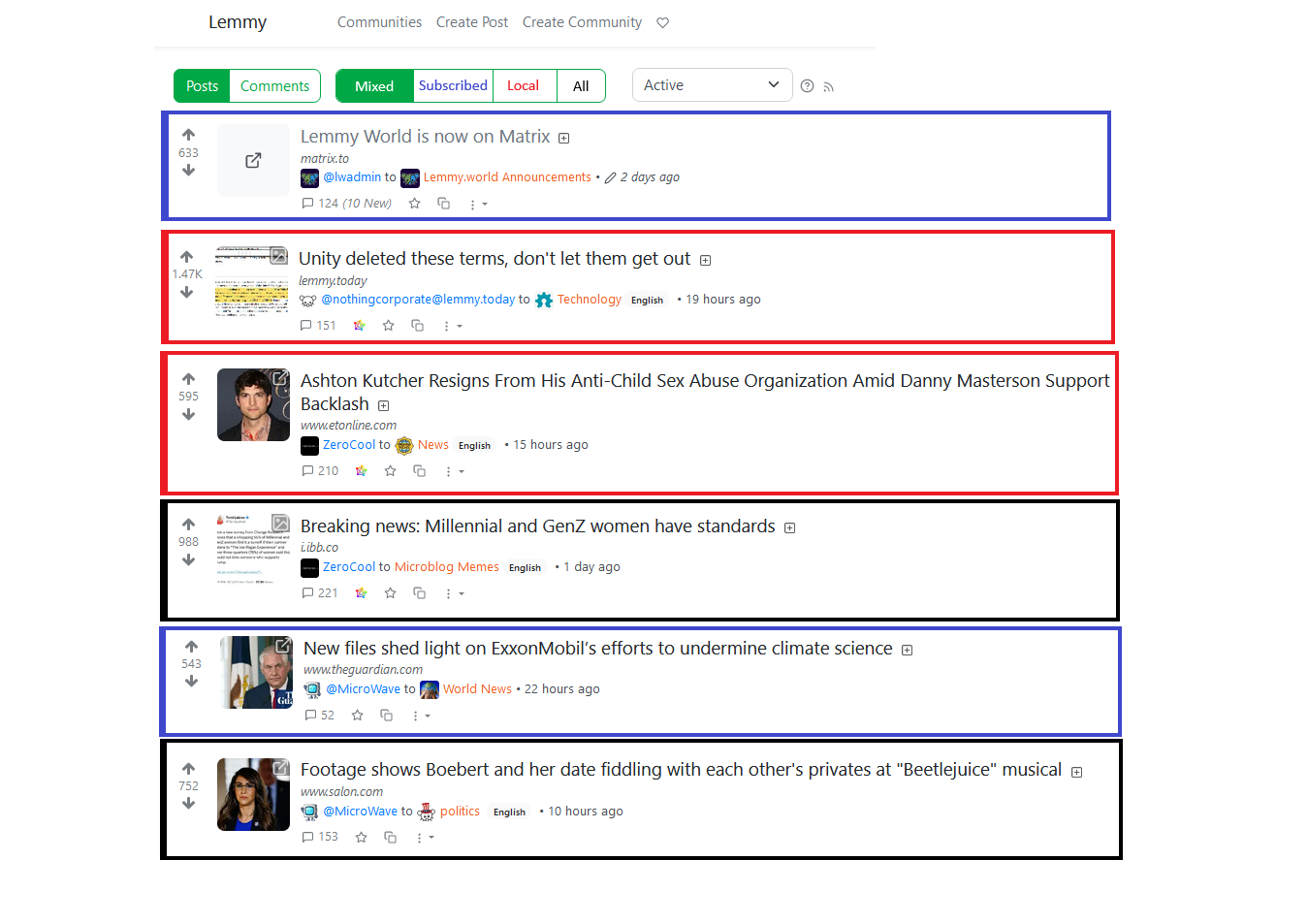Switch listing type to Subscribed
The image size is (1308, 924).
point(453,85)
